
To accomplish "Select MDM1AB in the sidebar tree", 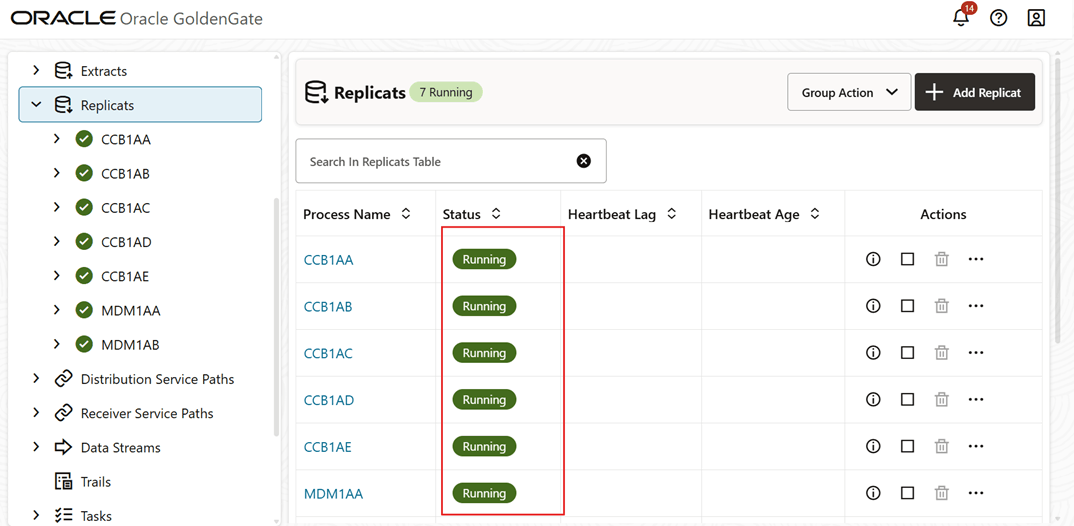I will click(130, 345).
